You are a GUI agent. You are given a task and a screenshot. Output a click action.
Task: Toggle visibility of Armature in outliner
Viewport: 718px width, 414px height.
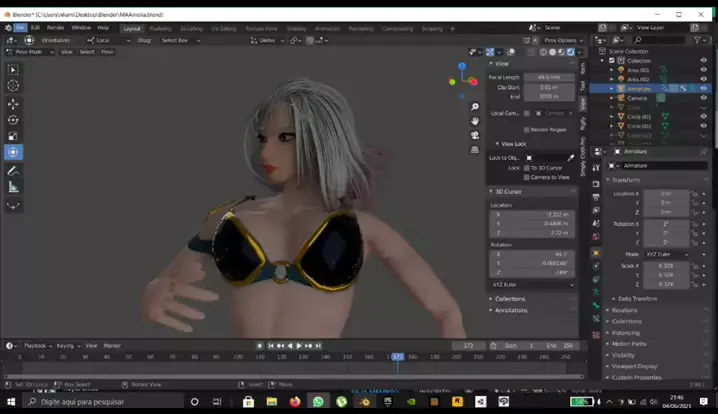[703, 88]
